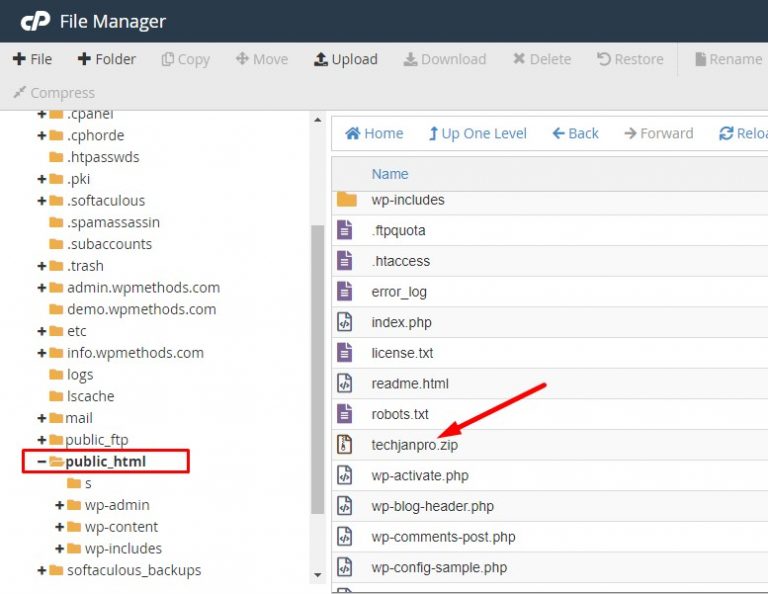
Task: Click the Upload toolbar icon
Action: coord(320,59)
